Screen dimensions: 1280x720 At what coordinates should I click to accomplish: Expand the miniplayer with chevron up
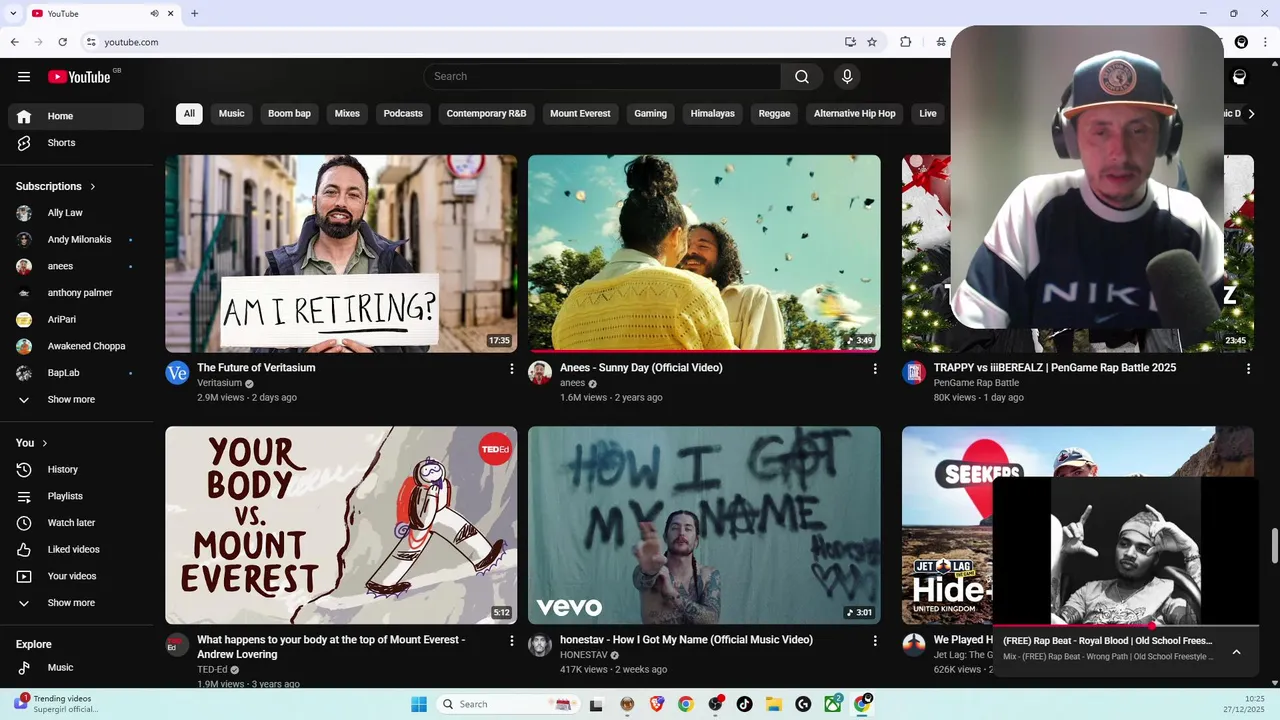coord(1236,652)
